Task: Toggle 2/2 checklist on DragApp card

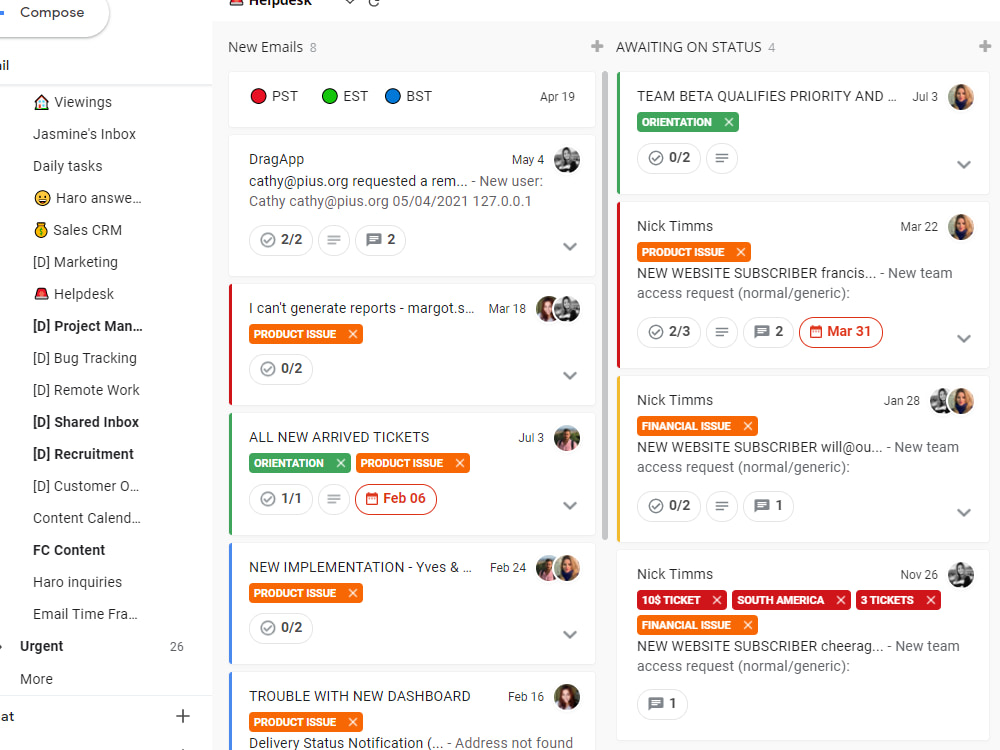Action: point(281,240)
